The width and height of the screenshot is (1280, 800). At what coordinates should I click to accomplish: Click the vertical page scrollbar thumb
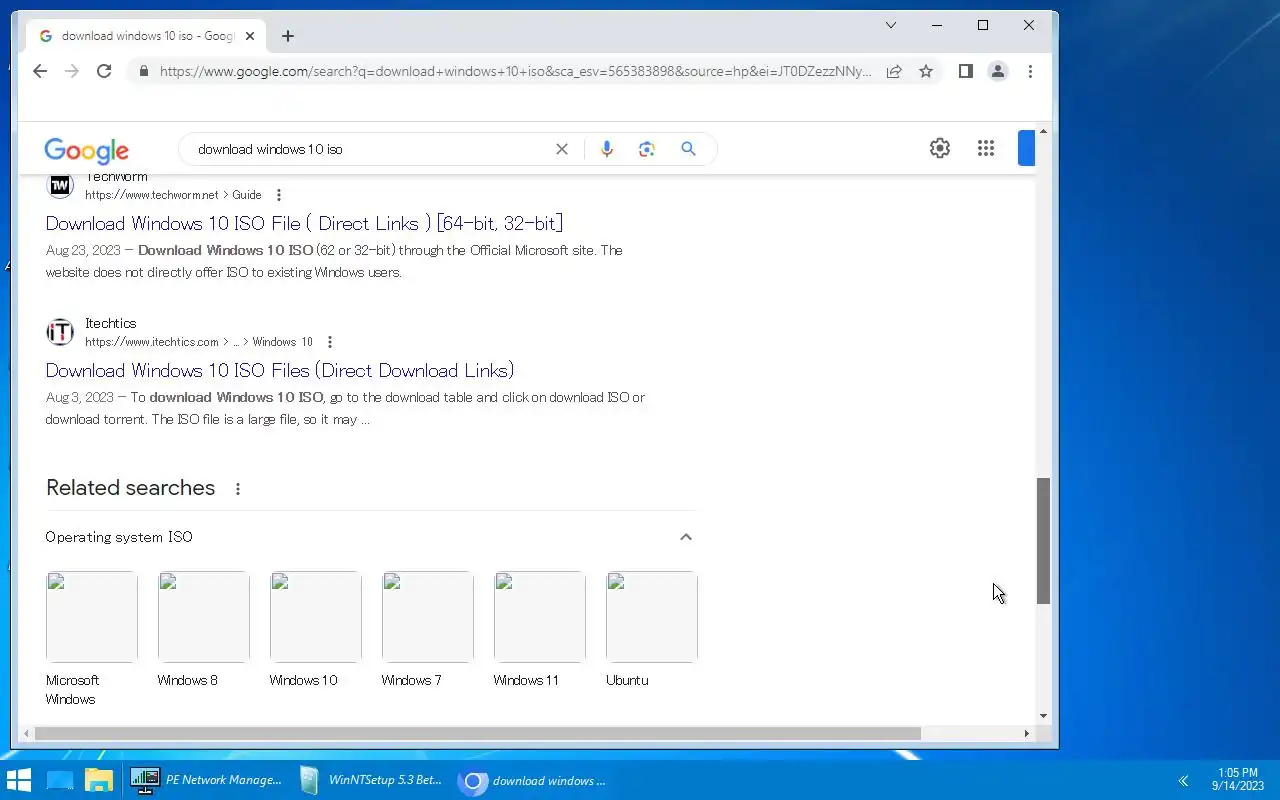pyautogui.click(x=1043, y=540)
